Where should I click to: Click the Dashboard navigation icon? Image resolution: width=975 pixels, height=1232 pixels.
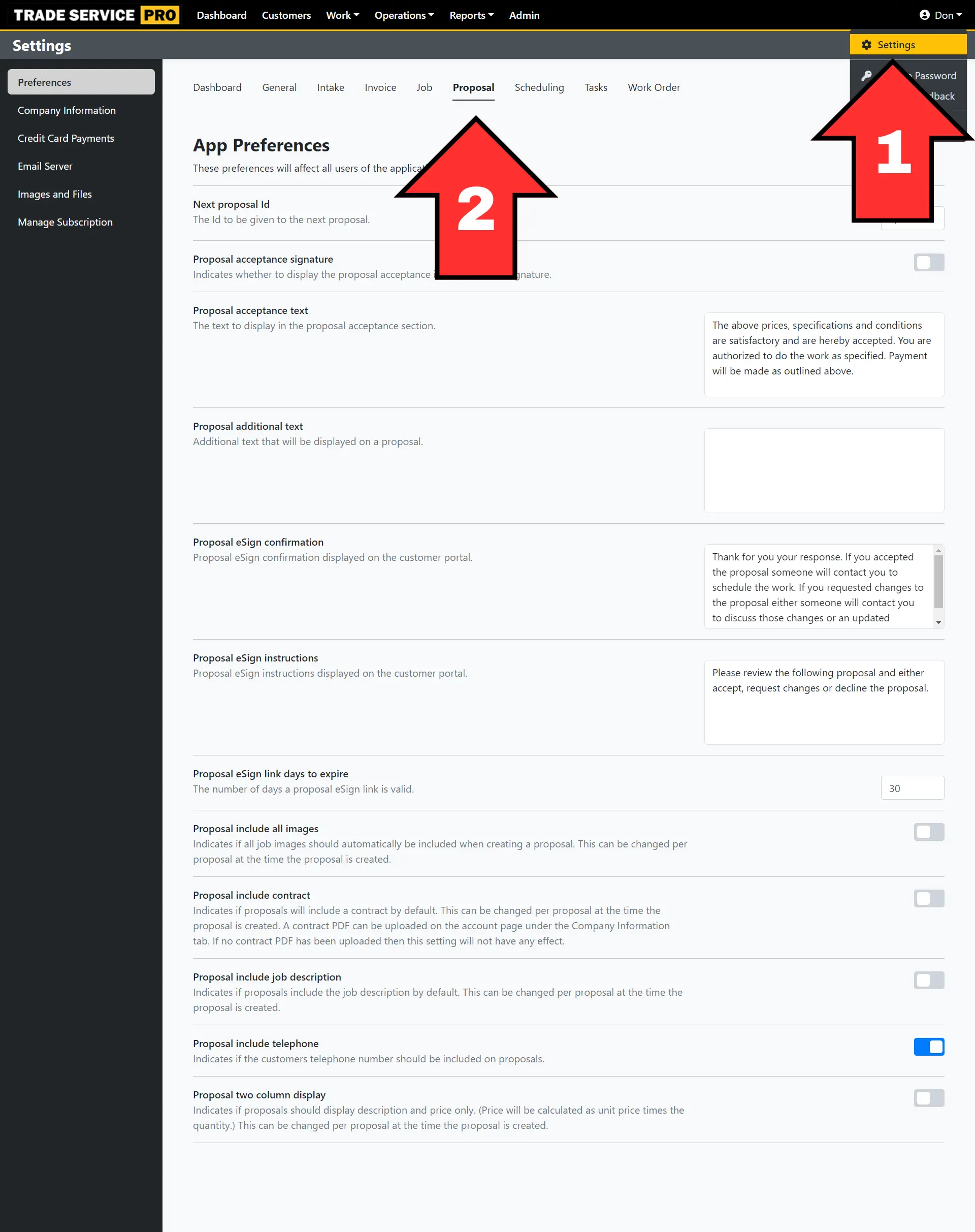tap(220, 15)
